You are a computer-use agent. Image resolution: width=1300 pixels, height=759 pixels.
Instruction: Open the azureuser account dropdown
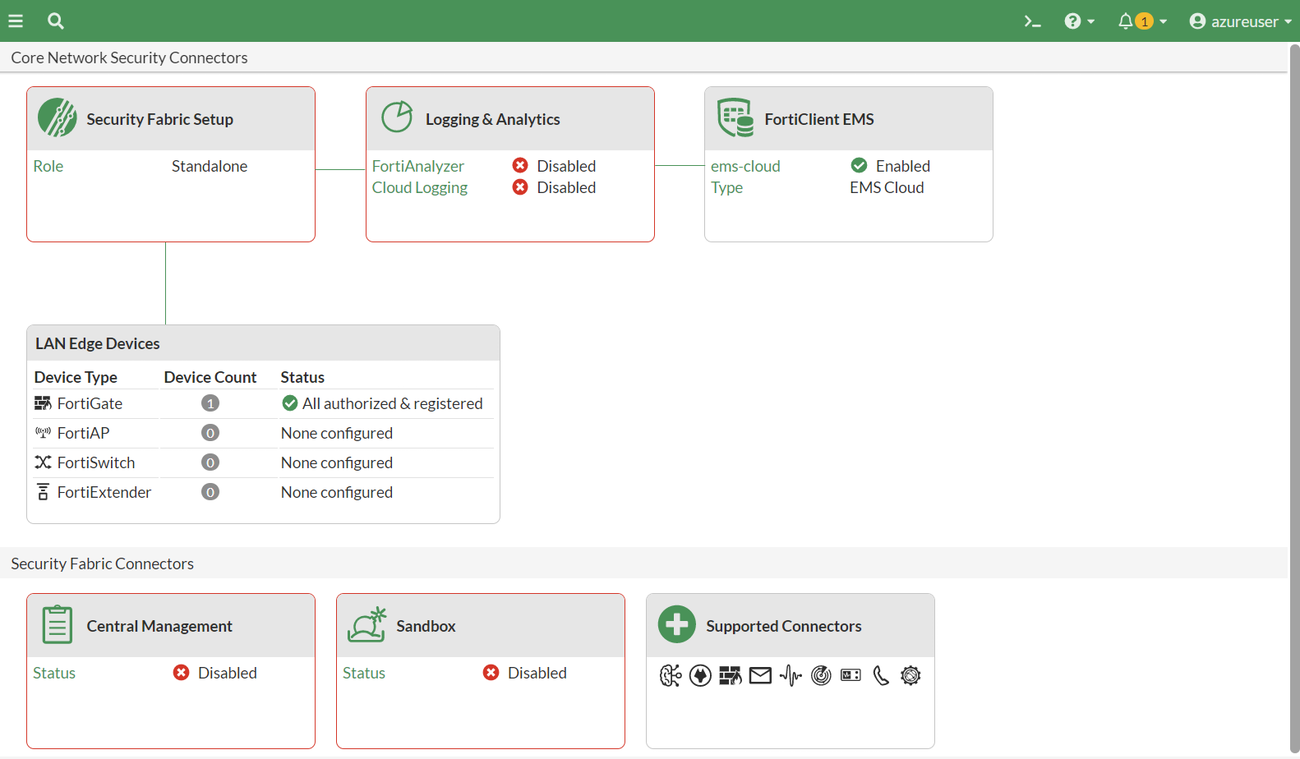1240,20
